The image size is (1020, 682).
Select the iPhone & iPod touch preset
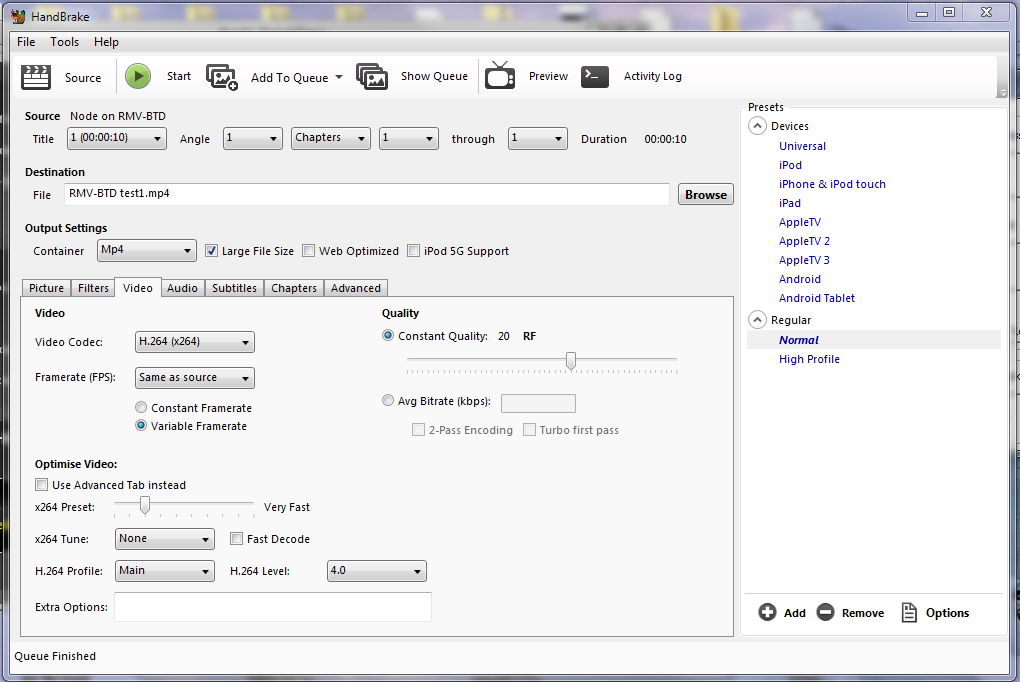pyautogui.click(x=832, y=184)
